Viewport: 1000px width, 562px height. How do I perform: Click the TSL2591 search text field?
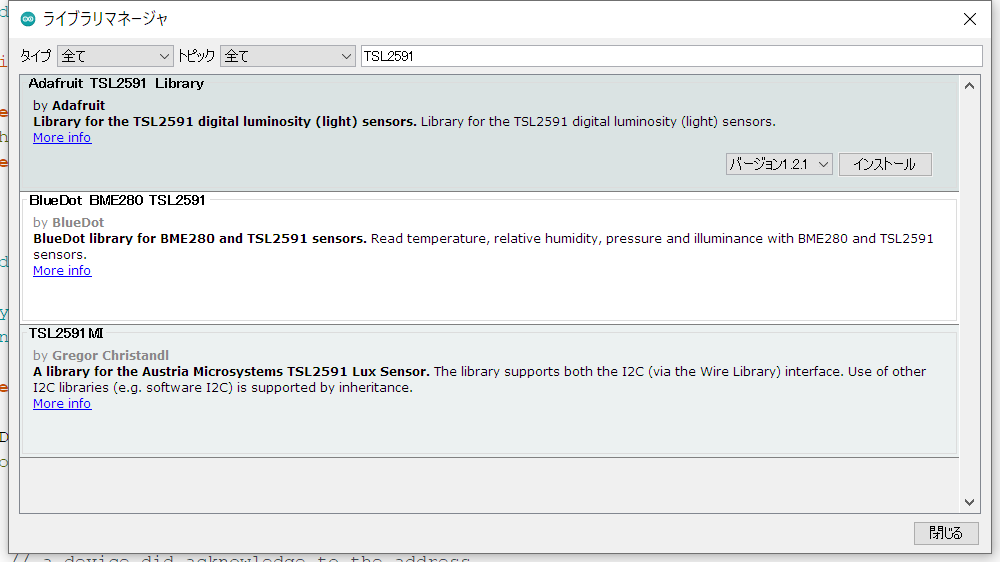pyautogui.click(x=670, y=56)
